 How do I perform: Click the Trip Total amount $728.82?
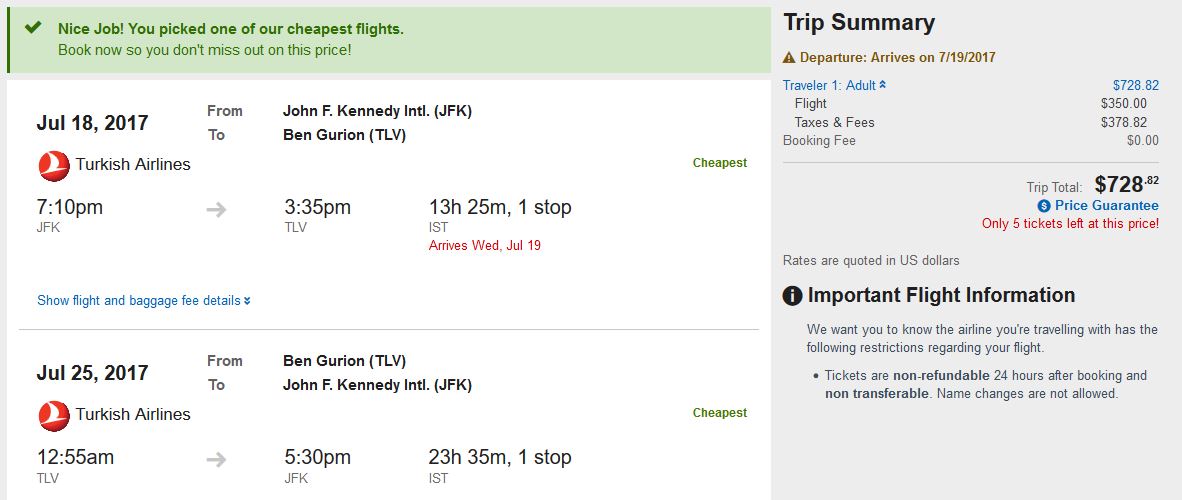point(1126,184)
